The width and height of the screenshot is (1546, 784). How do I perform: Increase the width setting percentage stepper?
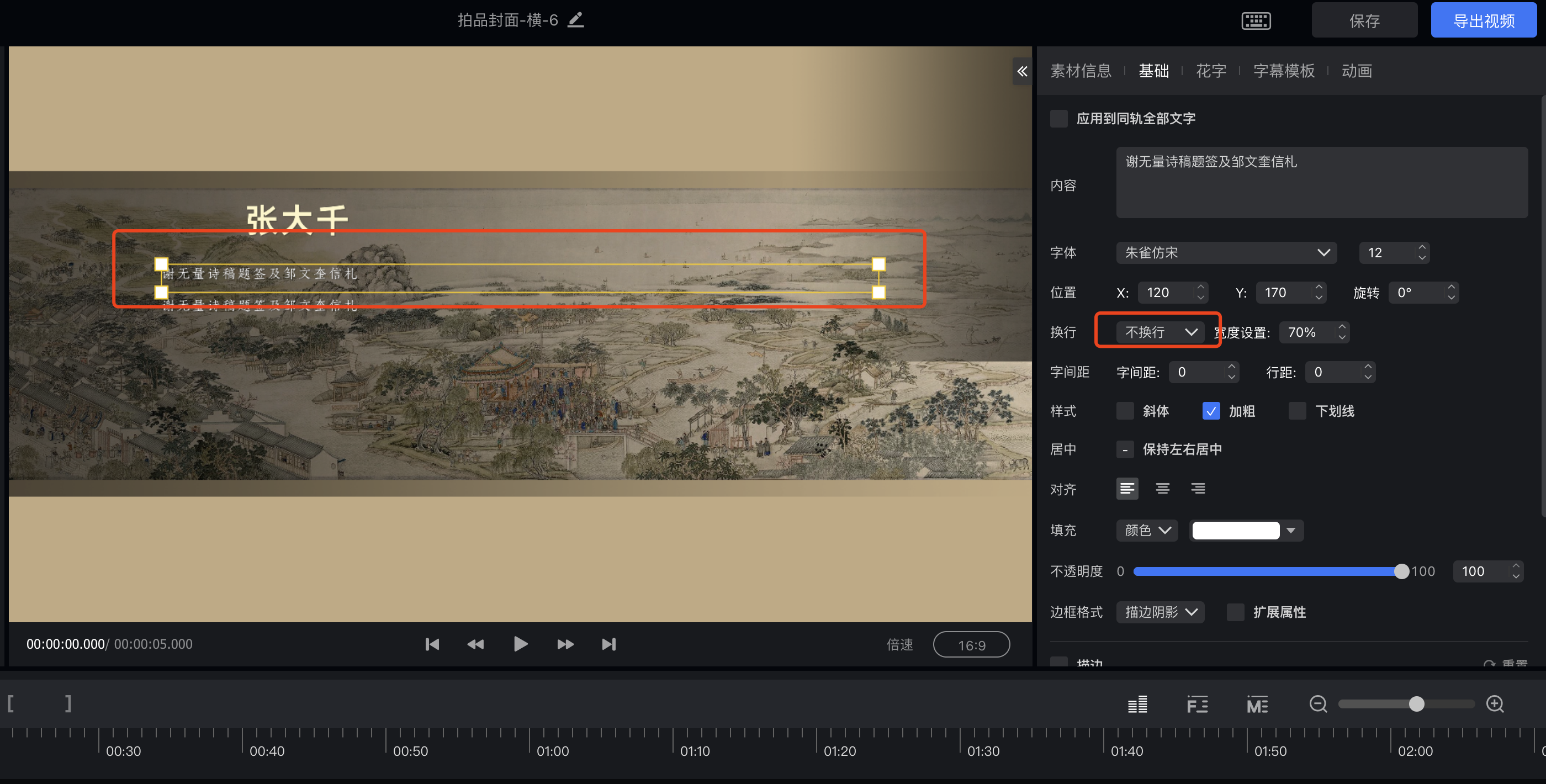(1342, 327)
